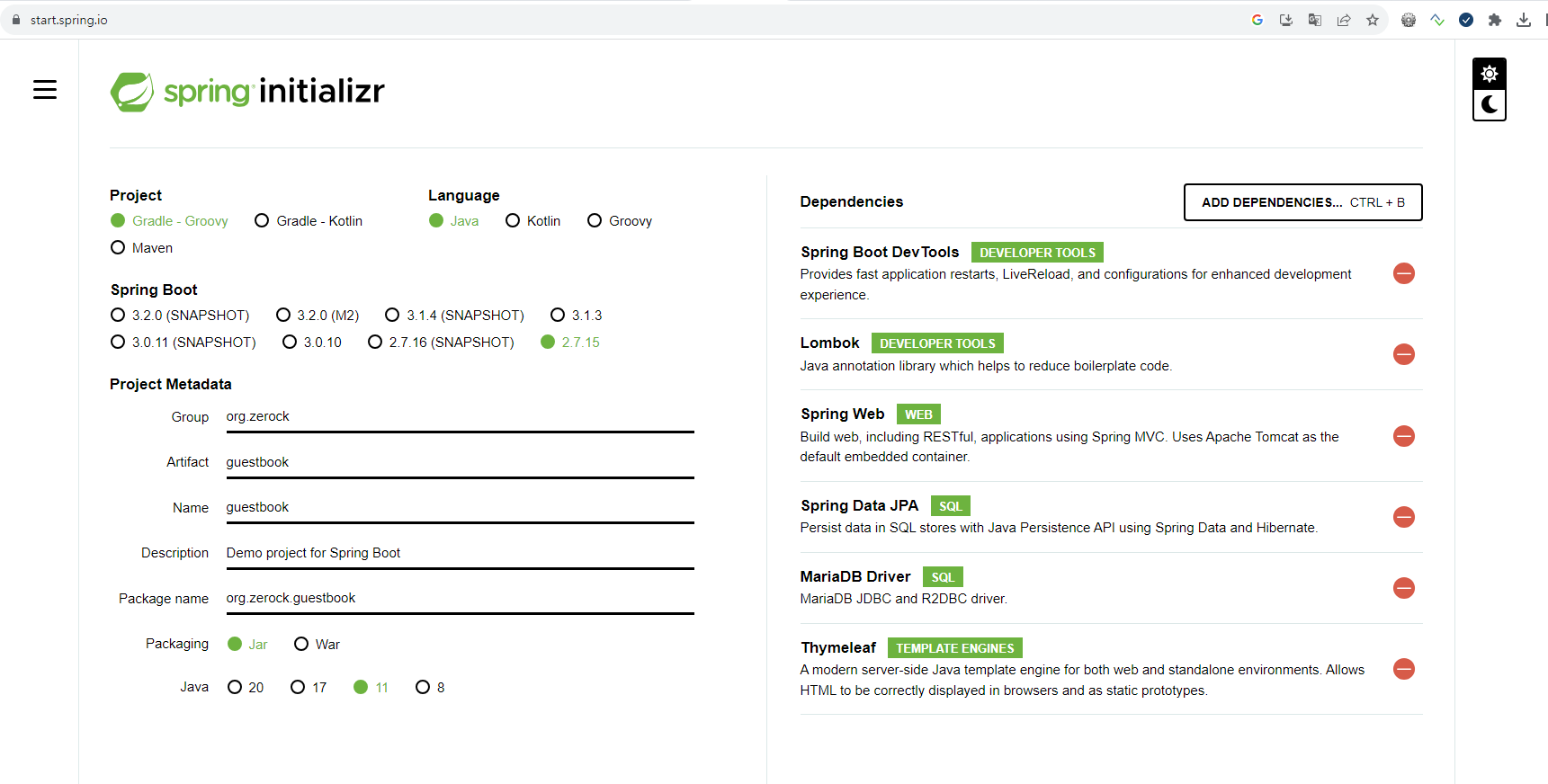Remove Spring Boot DevTools dependency

click(x=1403, y=273)
